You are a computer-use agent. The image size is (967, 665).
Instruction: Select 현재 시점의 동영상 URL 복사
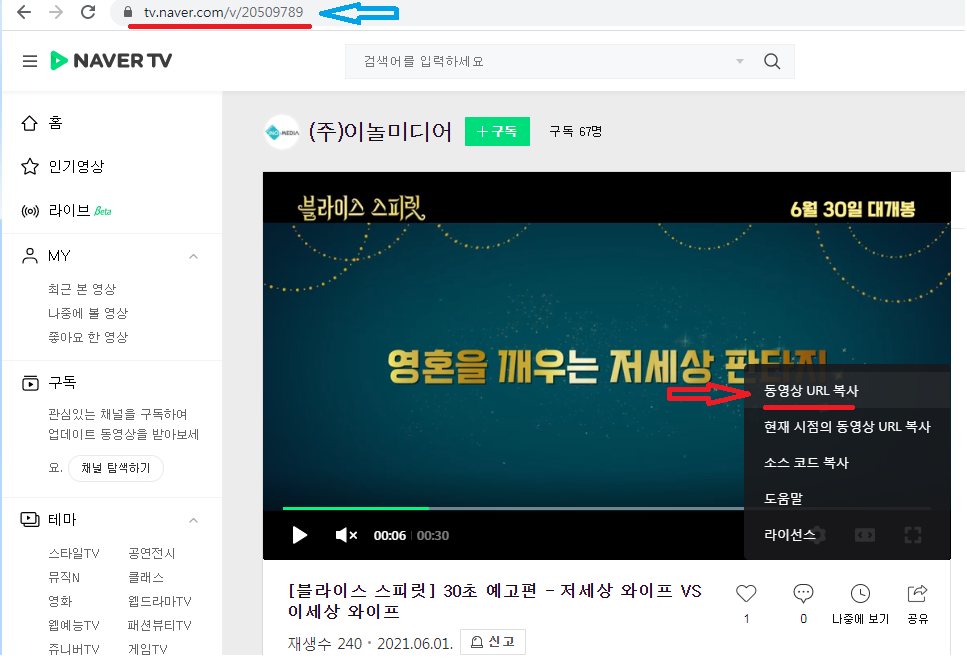click(847, 427)
